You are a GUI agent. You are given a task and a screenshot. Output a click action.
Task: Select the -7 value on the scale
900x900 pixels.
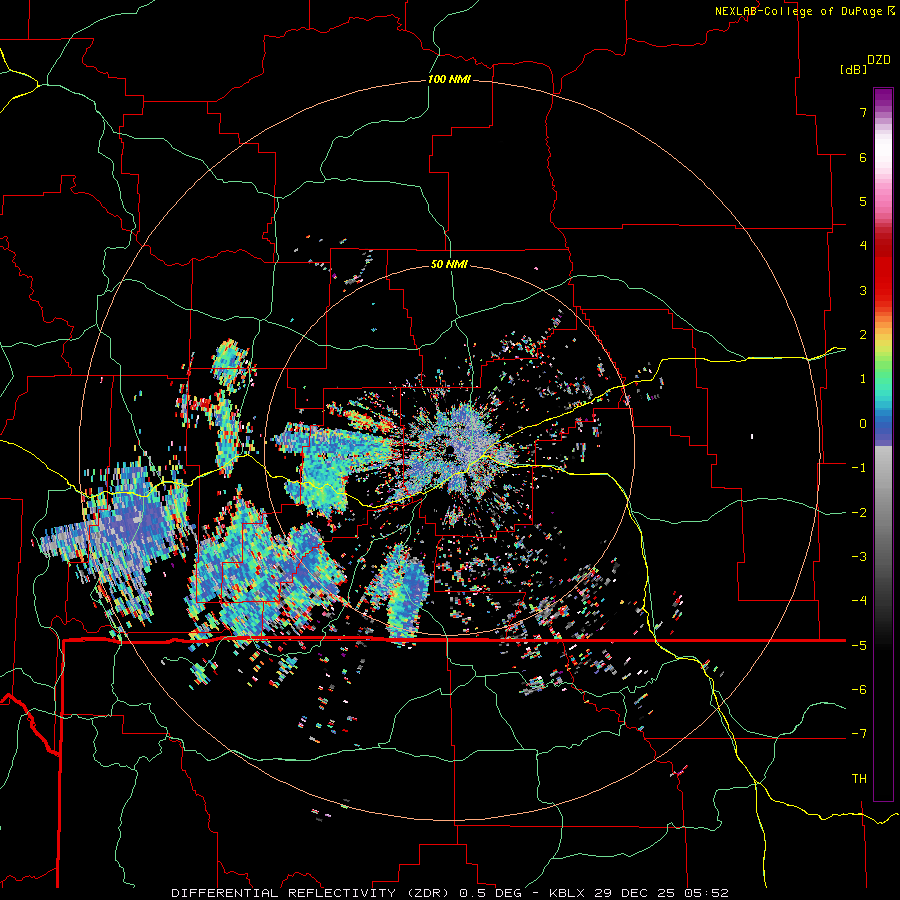point(859,734)
